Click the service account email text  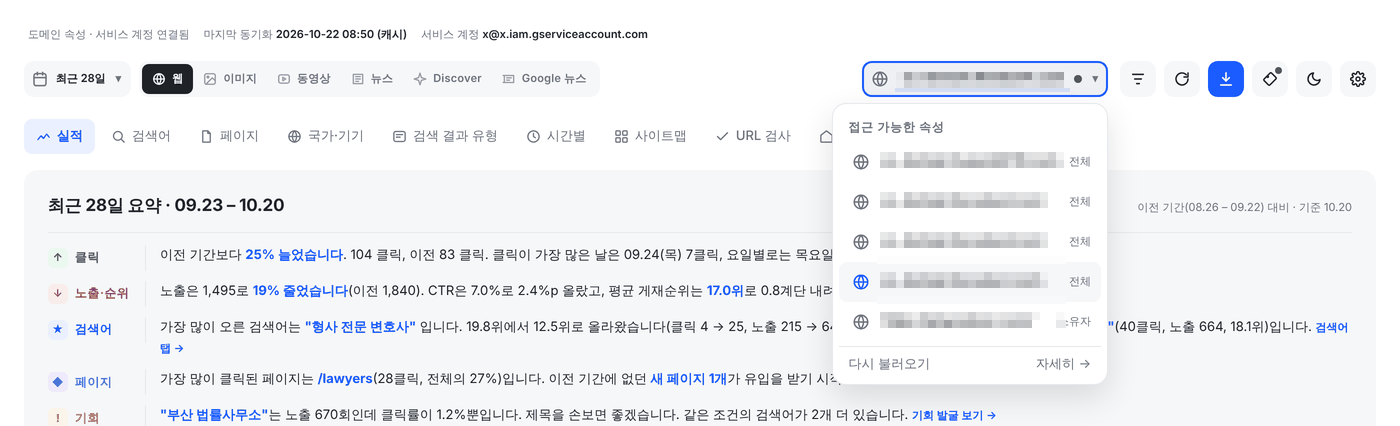coord(565,34)
